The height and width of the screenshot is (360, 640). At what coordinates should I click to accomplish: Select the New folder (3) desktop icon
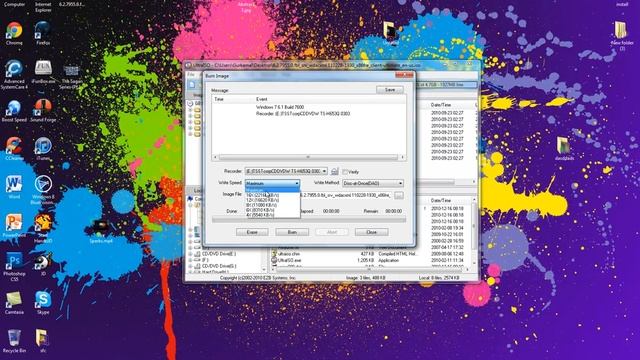point(621,36)
